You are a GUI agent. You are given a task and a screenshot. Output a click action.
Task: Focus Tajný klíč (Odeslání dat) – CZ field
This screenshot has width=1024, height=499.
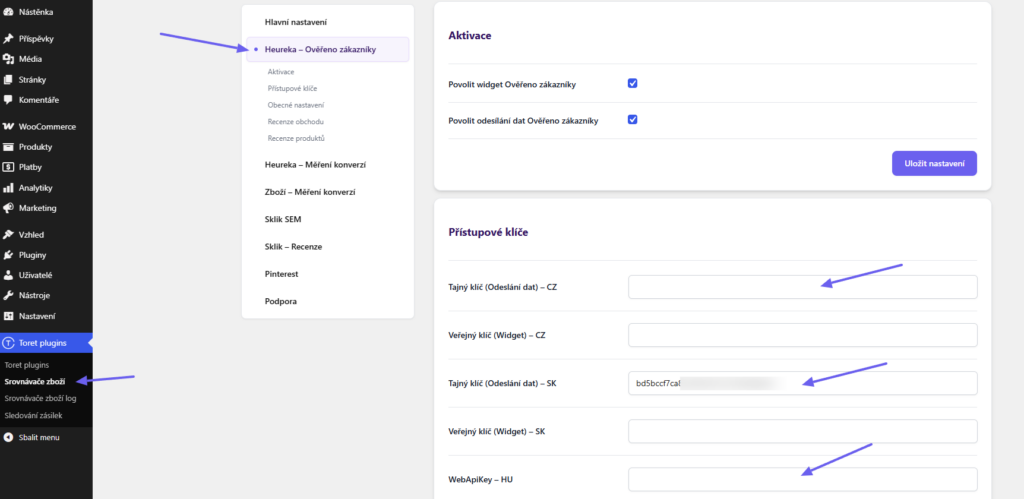pyautogui.click(x=803, y=287)
